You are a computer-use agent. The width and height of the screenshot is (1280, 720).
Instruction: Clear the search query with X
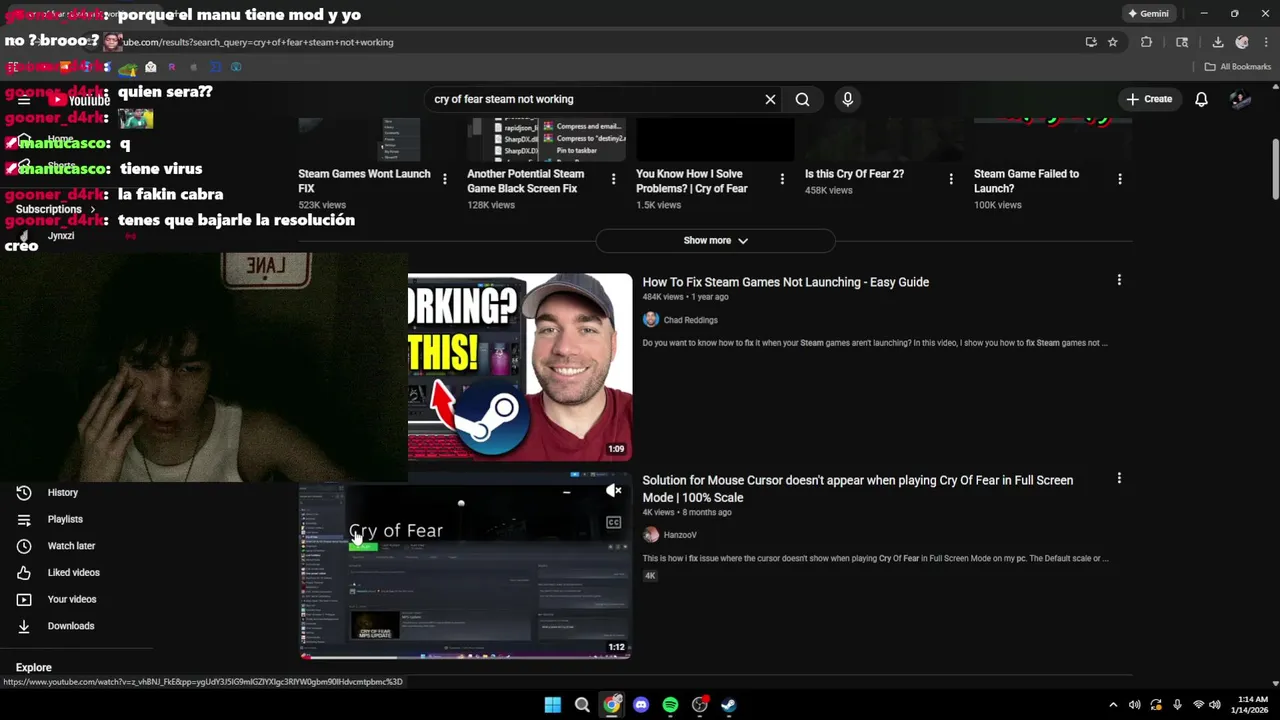click(770, 99)
